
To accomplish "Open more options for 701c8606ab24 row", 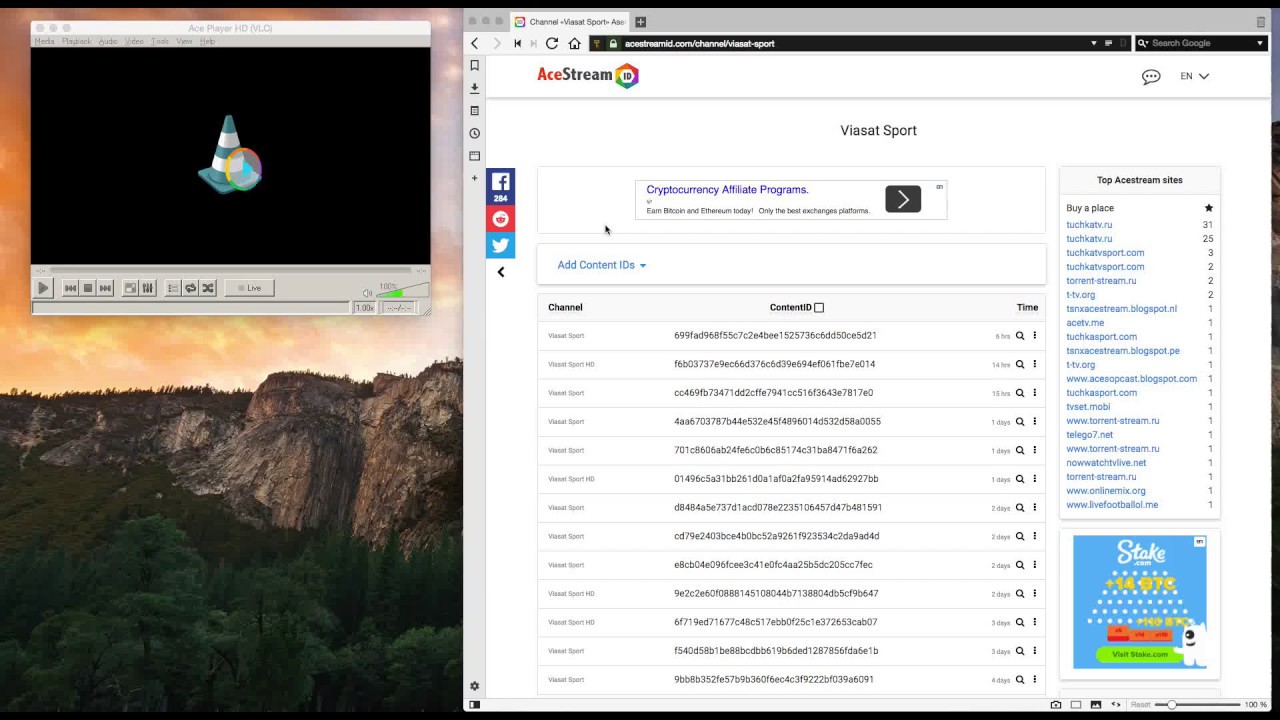I will tap(1035, 451).
